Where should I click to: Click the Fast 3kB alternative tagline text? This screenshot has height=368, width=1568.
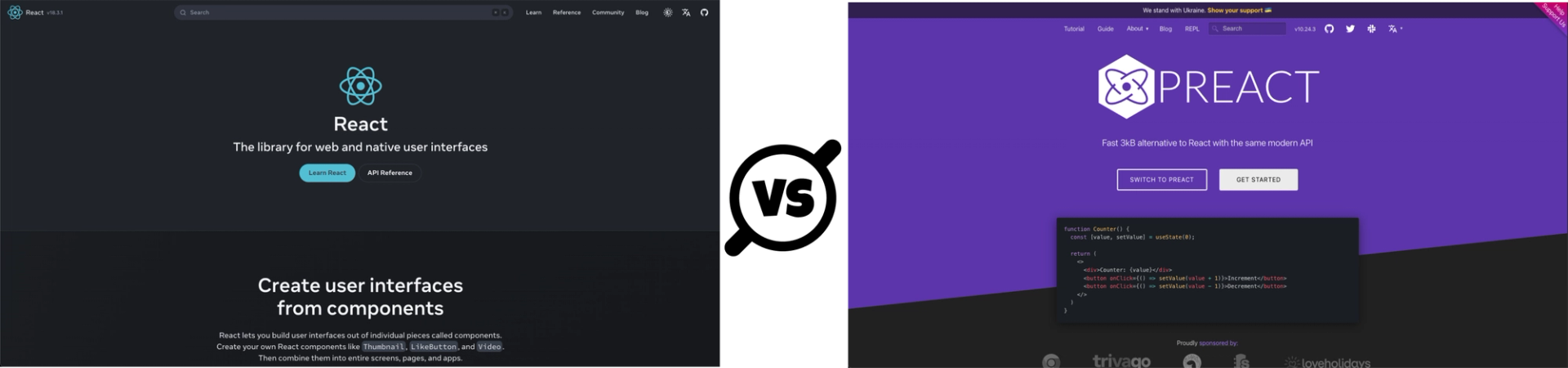point(1207,143)
